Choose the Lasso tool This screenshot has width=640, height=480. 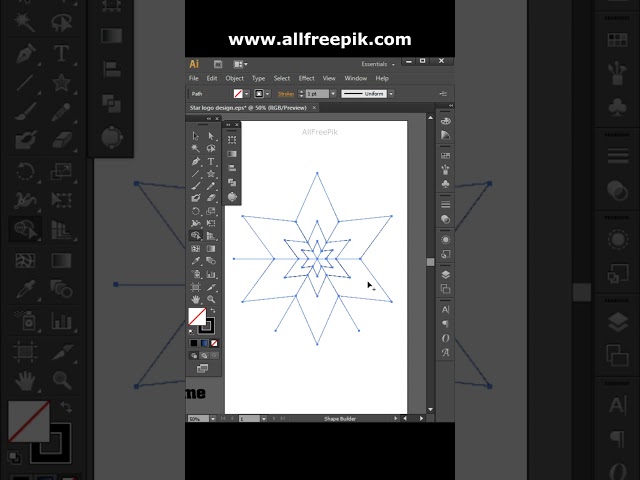(x=211, y=148)
